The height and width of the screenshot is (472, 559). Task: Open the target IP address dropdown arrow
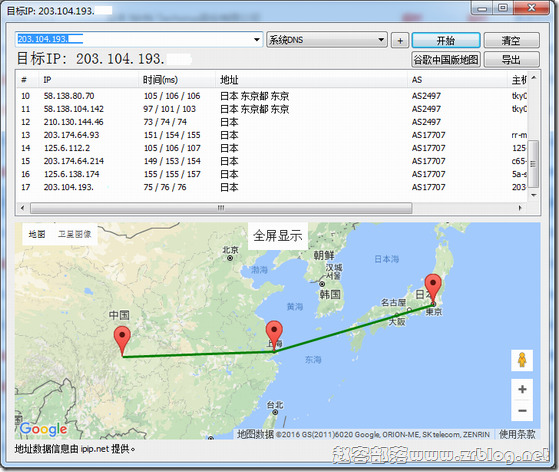click(x=256, y=40)
